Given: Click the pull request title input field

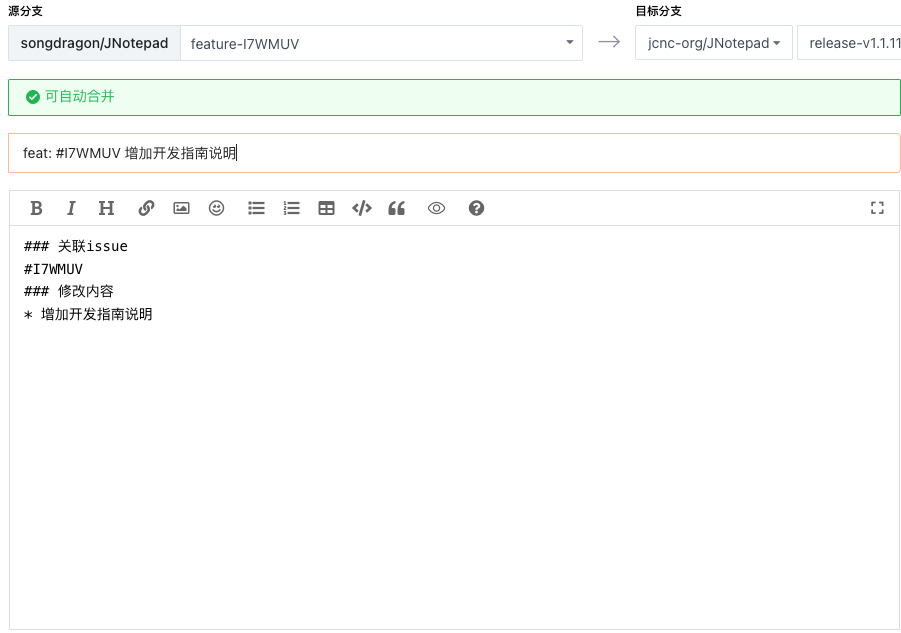Looking at the screenshot, I should 450,153.
